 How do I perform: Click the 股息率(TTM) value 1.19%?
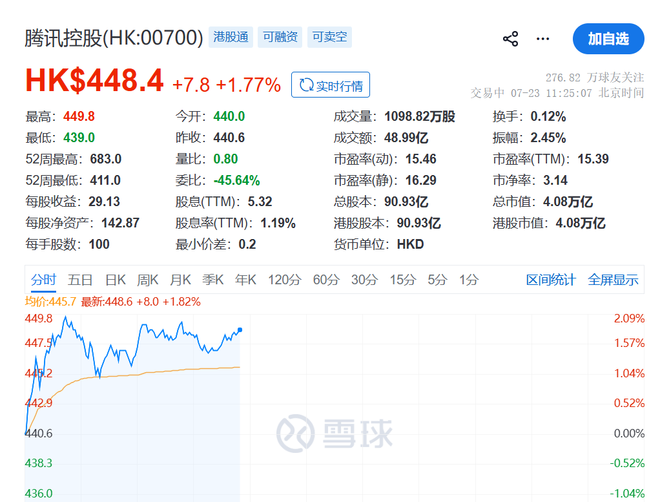278,223
